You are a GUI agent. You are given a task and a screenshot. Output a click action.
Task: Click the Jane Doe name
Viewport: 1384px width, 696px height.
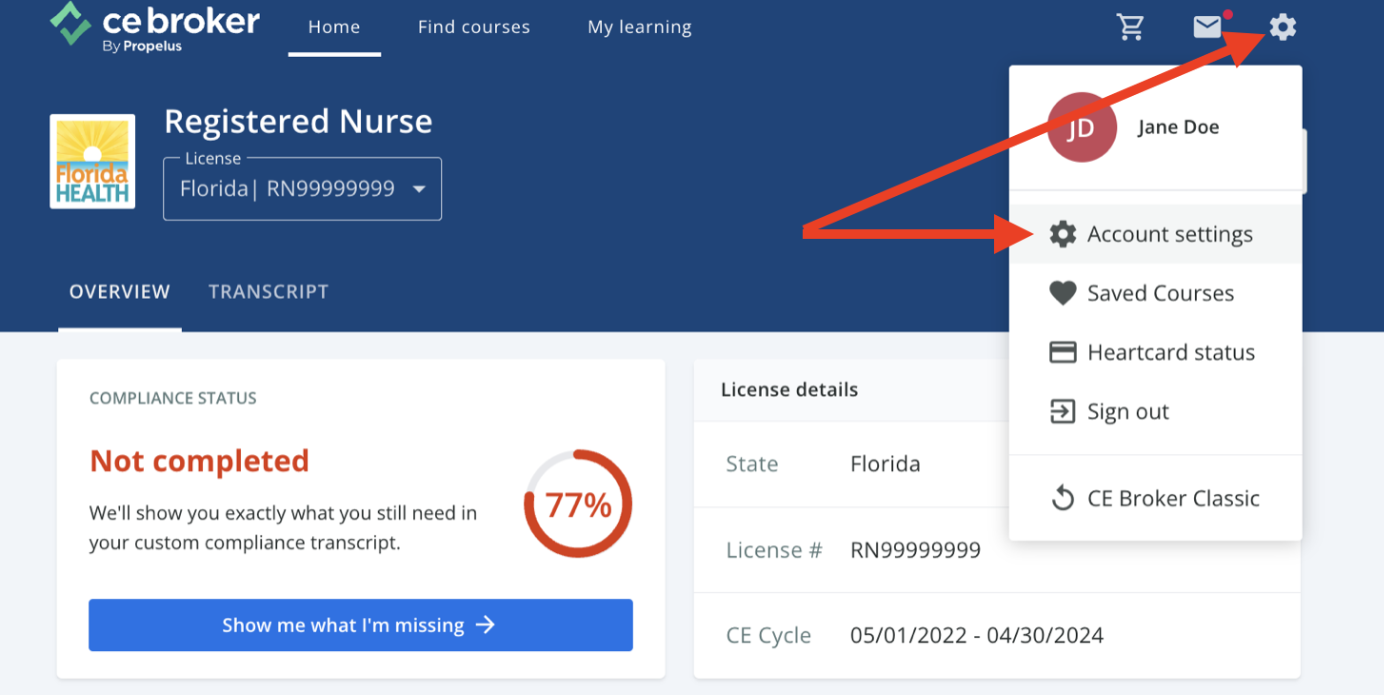pos(1178,127)
